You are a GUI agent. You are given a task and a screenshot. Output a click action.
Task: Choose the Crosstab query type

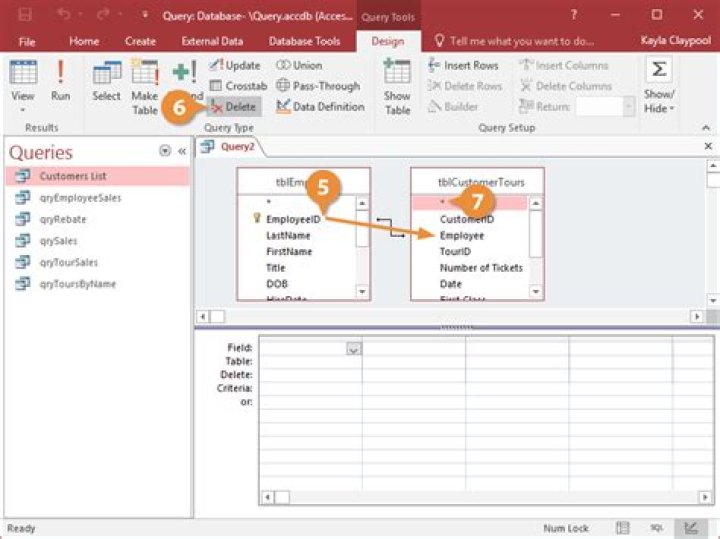pyautogui.click(x=238, y=86)
